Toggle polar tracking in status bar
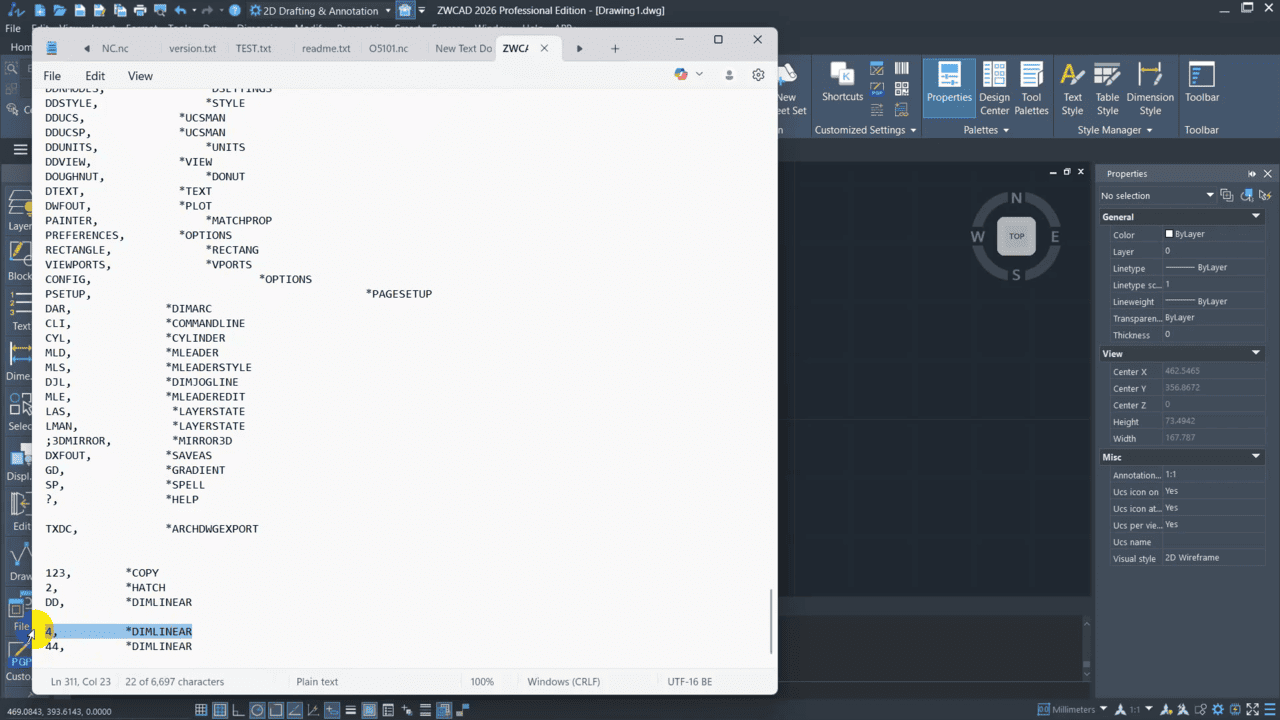Viewport: 1280px width, 720px height. coord(257,710)
